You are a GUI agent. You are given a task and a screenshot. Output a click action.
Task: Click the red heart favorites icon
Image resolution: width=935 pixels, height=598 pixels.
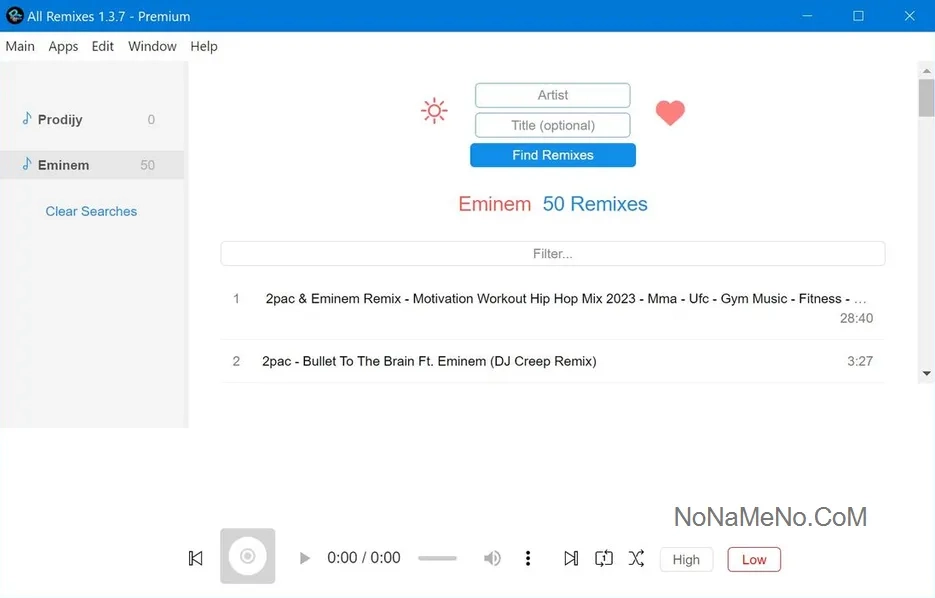pyautogui.click(x=670, y=113)
